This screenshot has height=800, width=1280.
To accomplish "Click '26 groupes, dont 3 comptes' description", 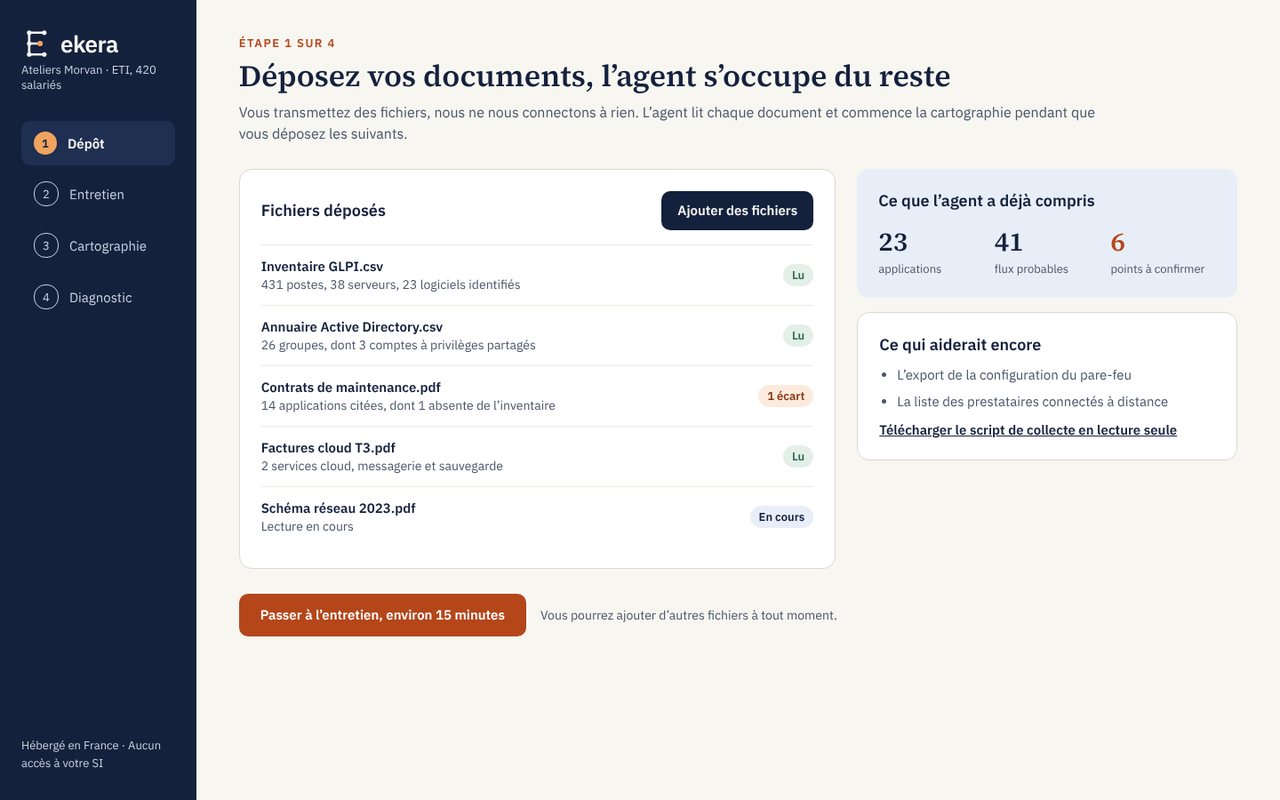I will (x=398, y=345).
